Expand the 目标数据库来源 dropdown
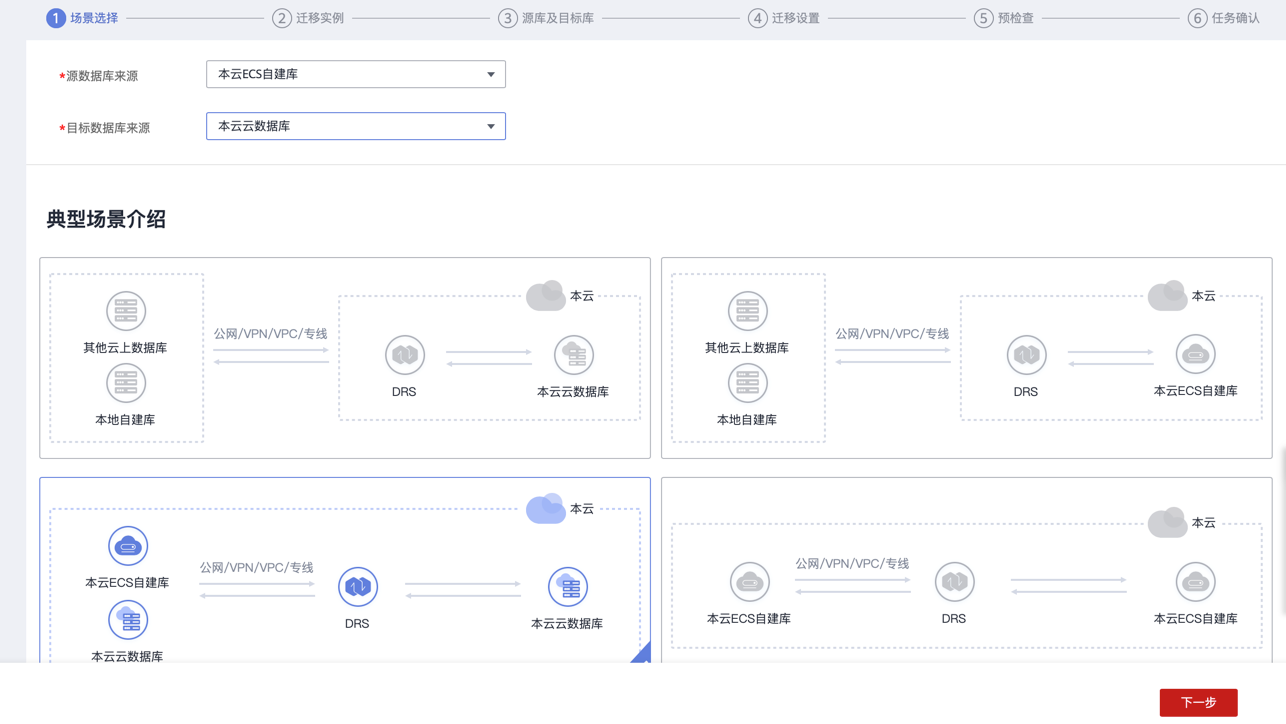This screenshot has width=1286, height=724. (x=355, y=126)
